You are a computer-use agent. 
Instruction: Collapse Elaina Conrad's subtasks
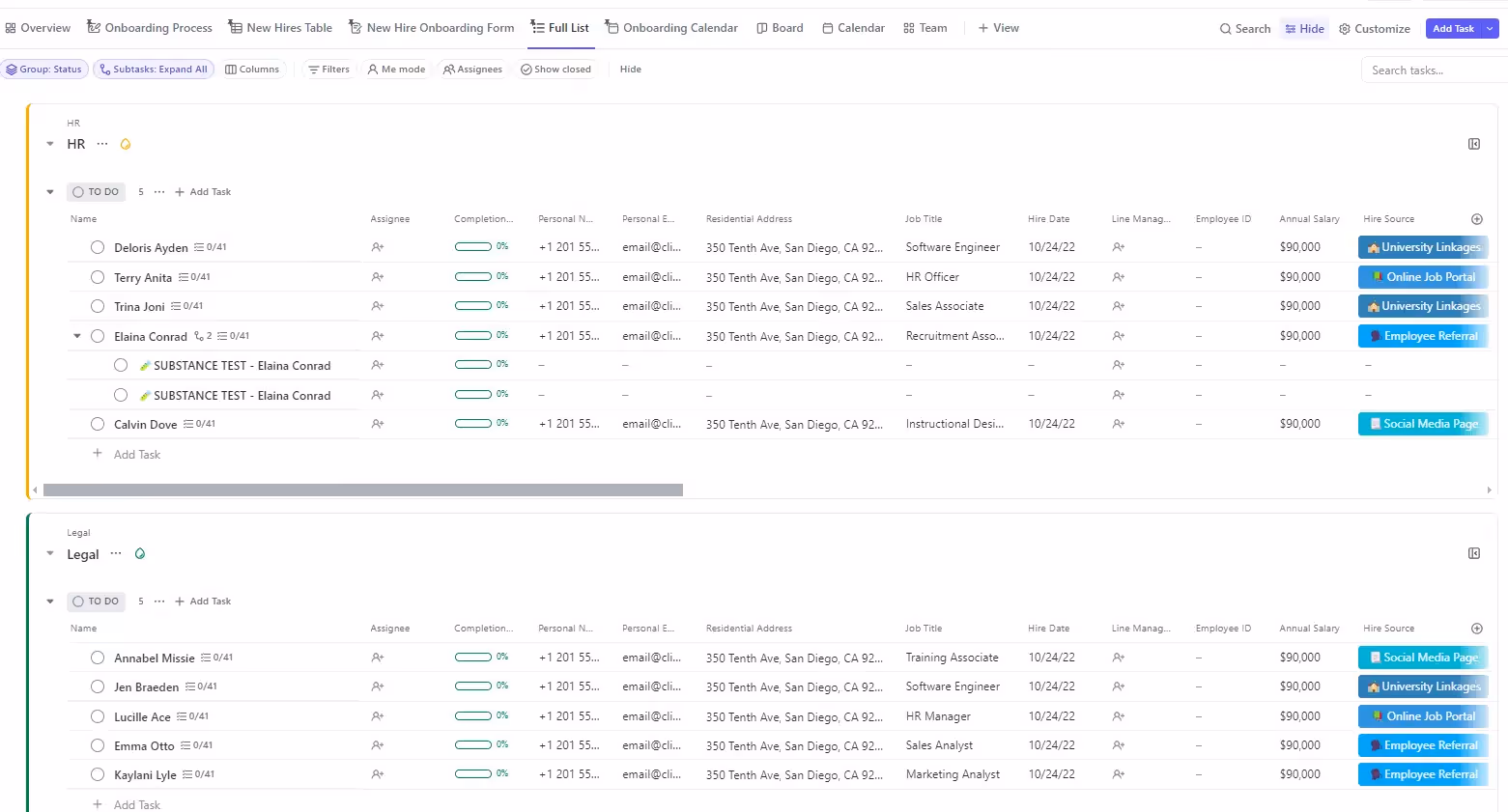pos(76,336)
